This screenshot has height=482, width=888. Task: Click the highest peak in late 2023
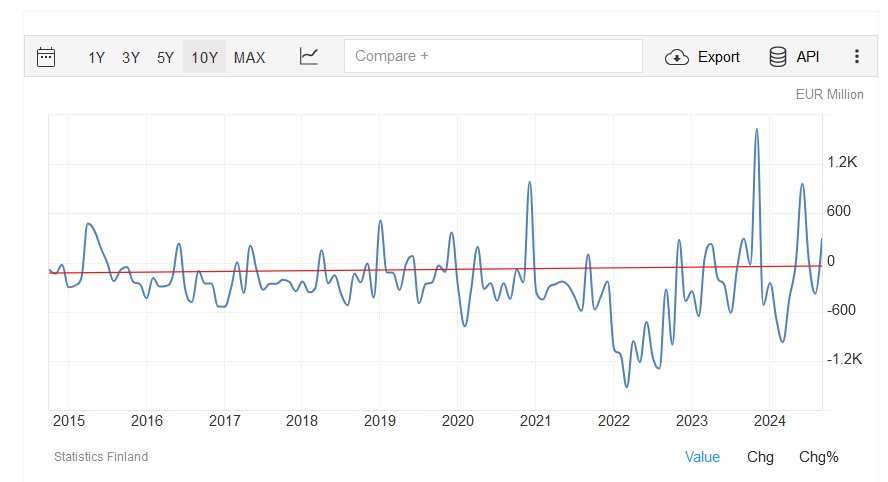756,129
